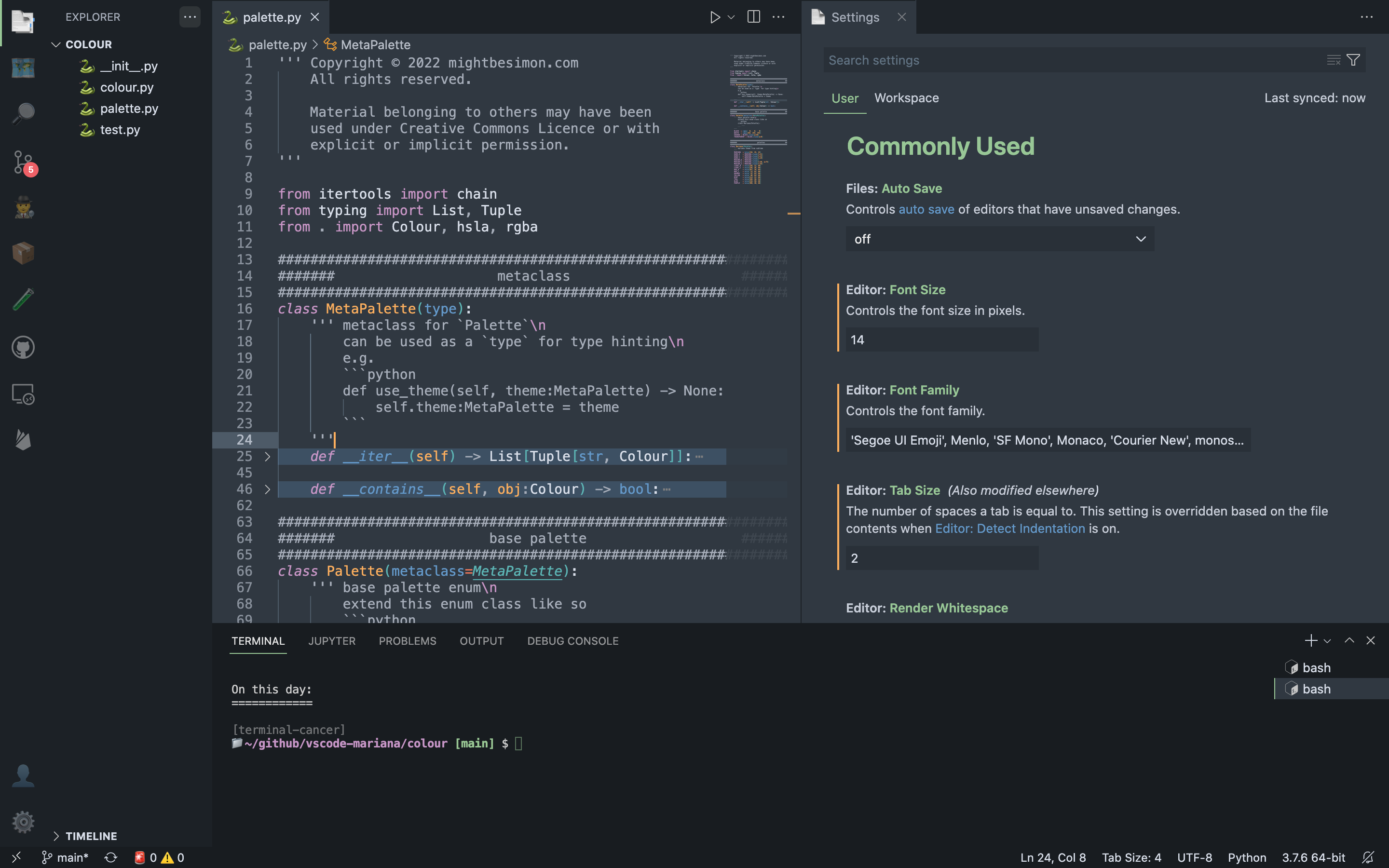Viewport: 1389px width, 868px height.
Task: Open the Auto Save dropdown set to off
Action: tap(999, 239)
